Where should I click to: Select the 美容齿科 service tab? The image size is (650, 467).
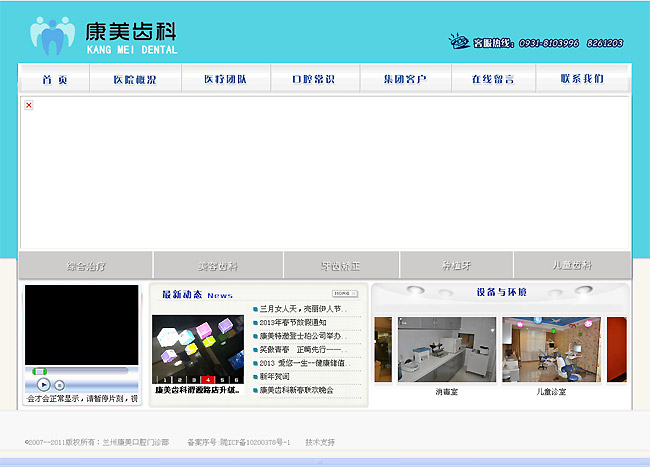[218, 265]
